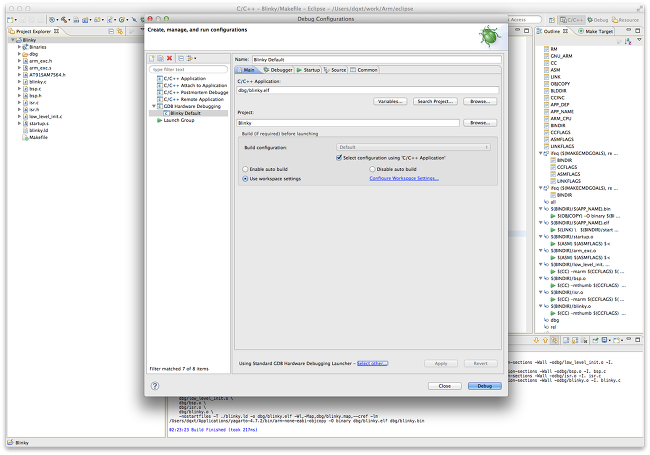
Task: Click the Variables... button
Action: [x=390, y=102]
